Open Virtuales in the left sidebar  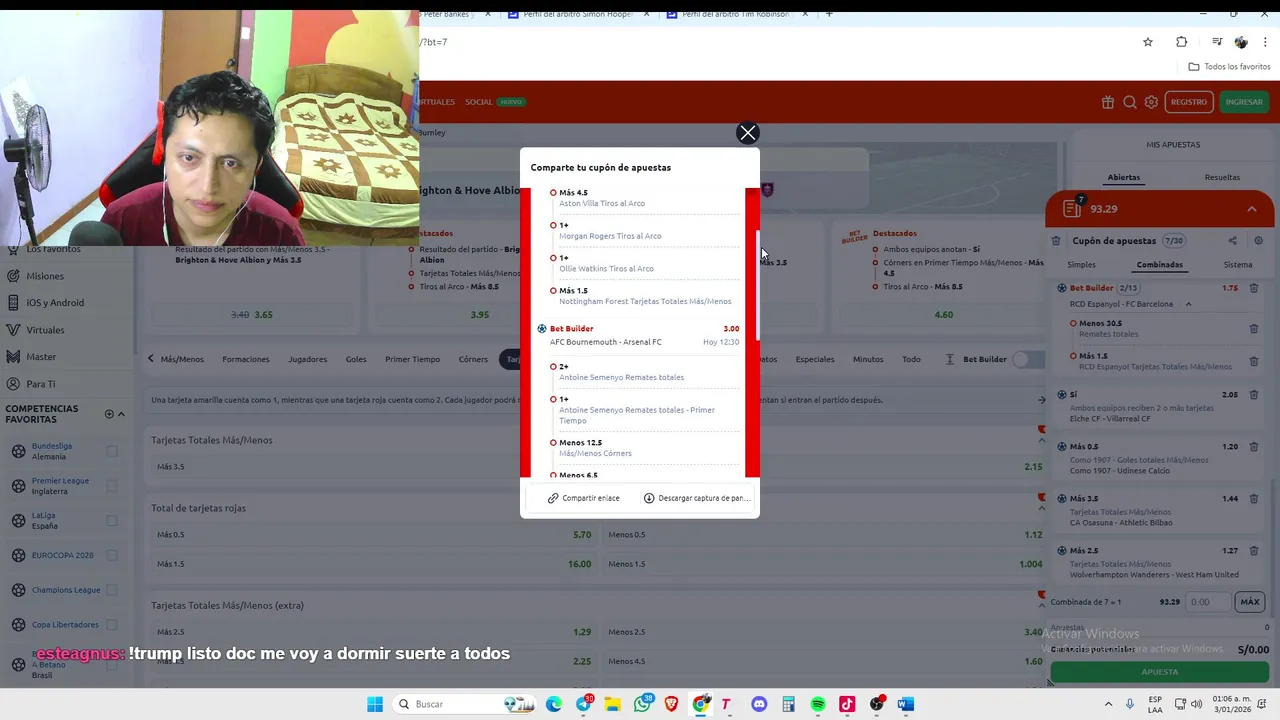[x=45, y=330]
